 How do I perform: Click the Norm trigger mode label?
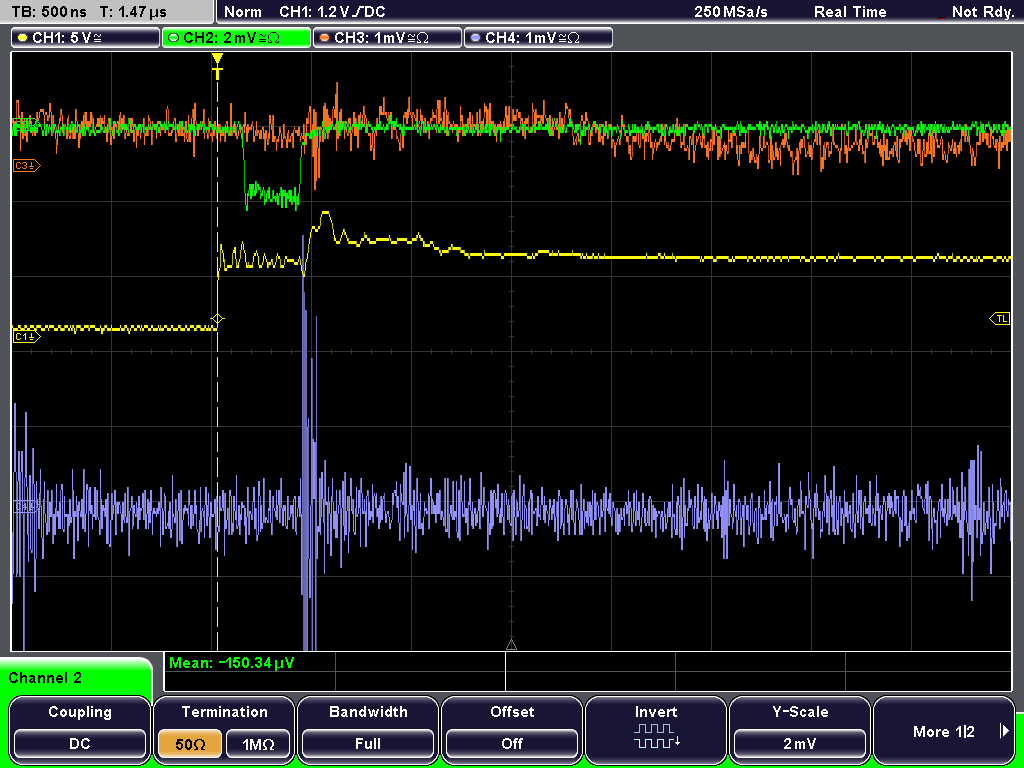tap(243, 12)
